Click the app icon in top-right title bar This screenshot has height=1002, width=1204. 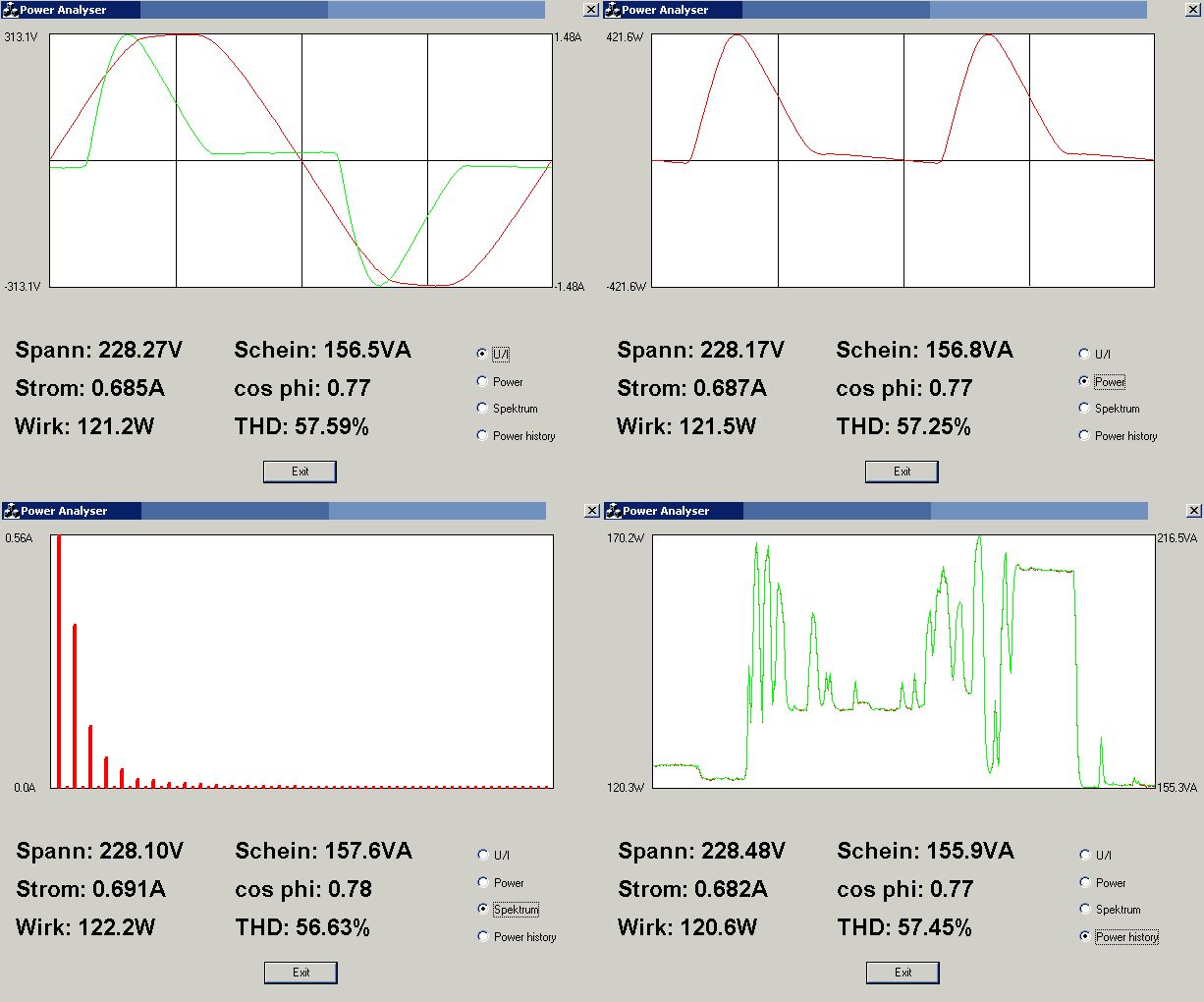coord(613,10)
